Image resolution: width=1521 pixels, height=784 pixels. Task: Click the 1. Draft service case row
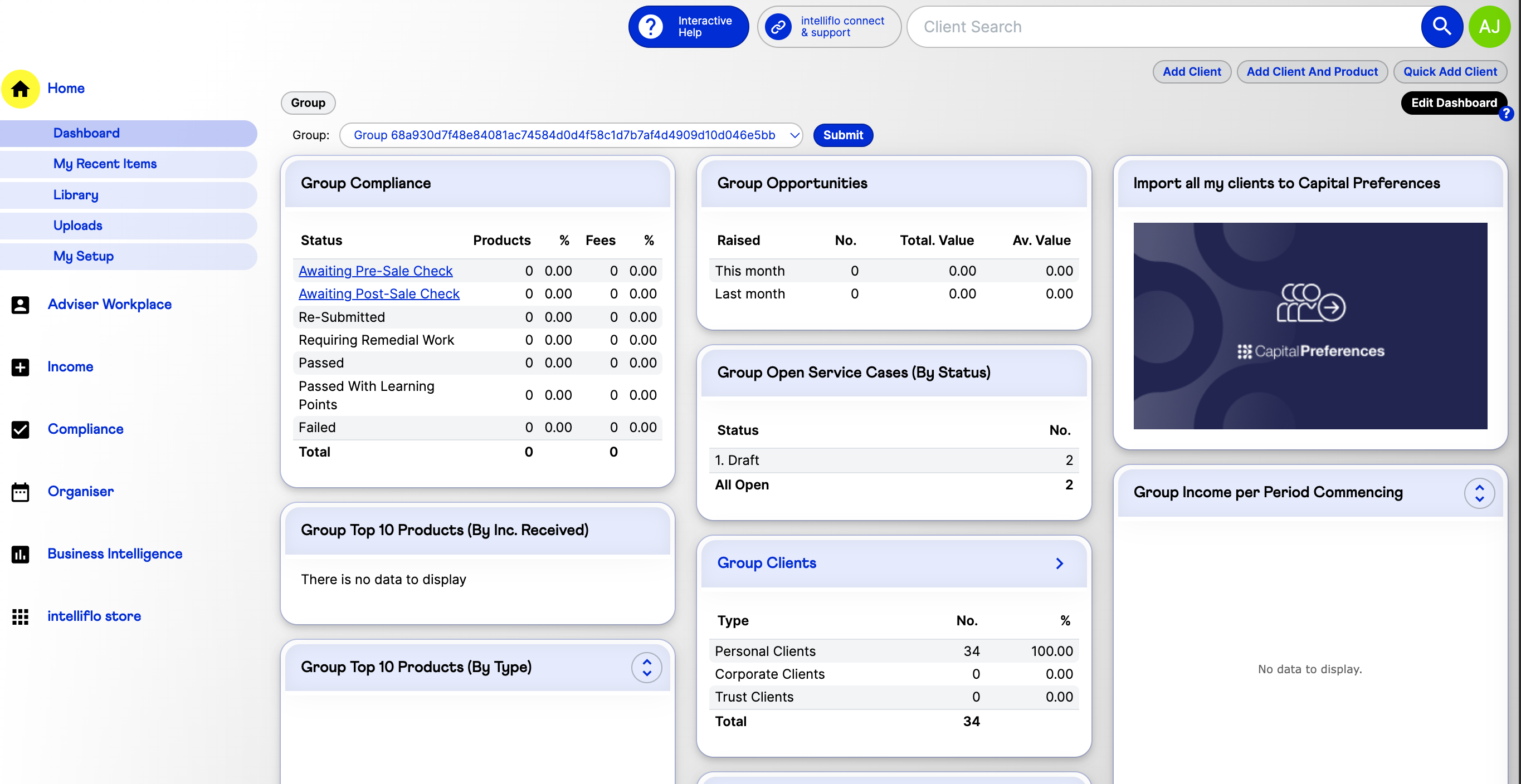[893, 460]
